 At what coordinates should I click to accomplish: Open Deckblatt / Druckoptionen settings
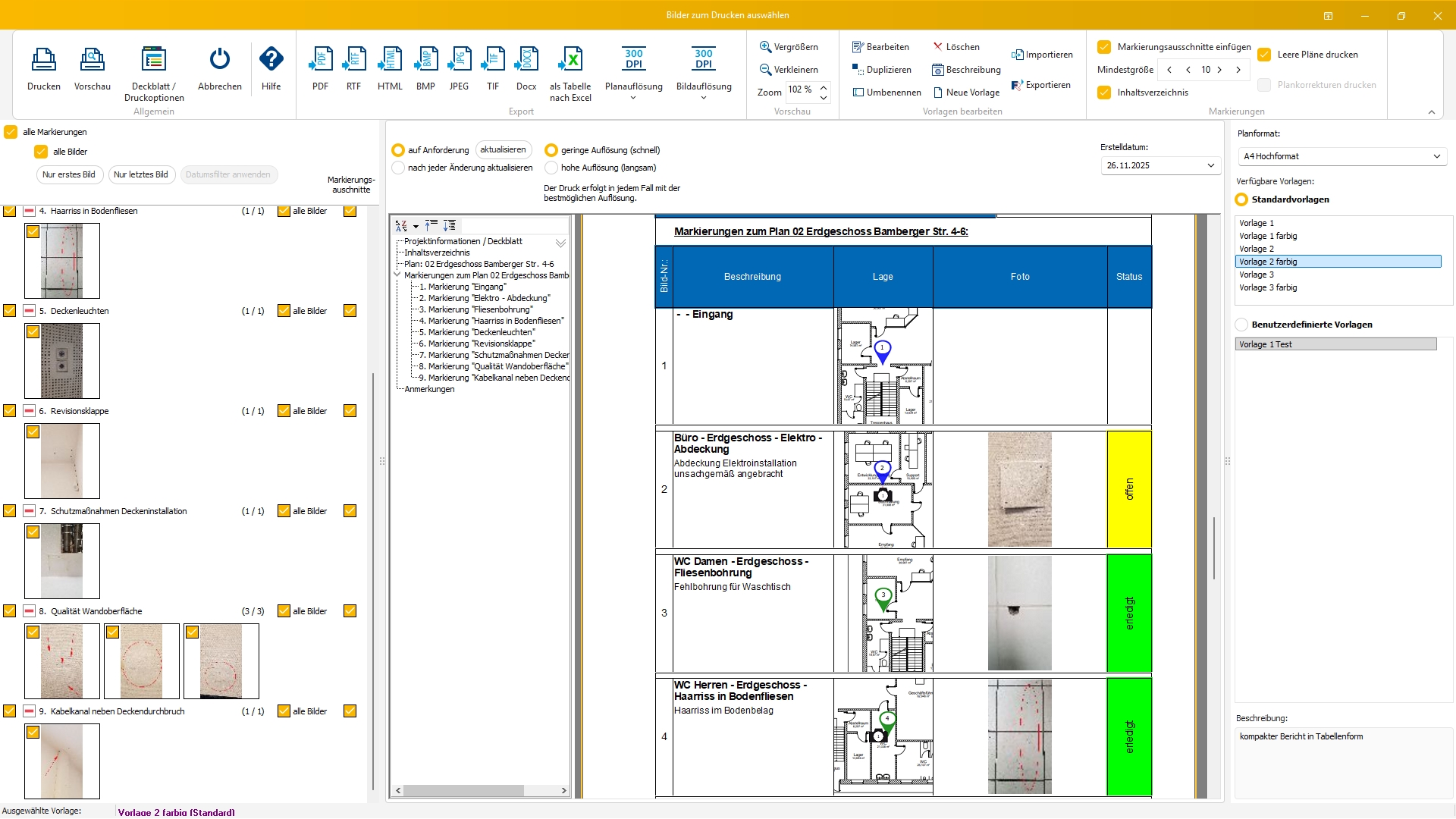click(154, 60)
